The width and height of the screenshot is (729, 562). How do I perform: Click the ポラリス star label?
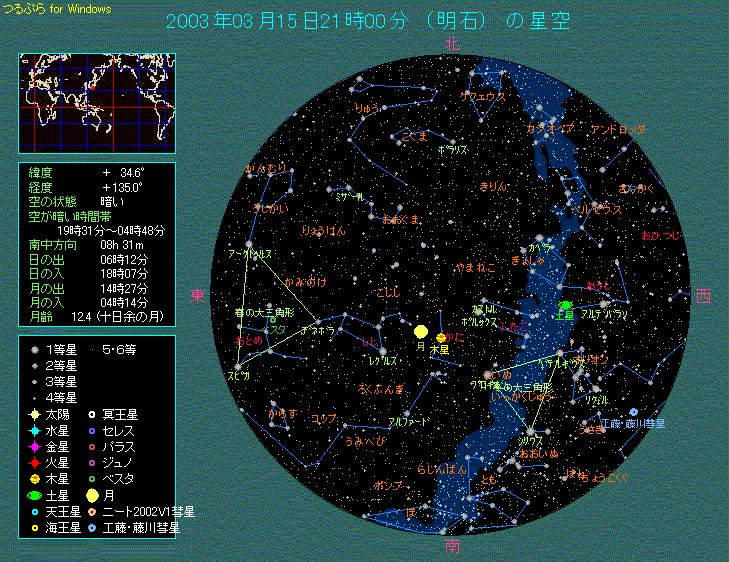point(454,149)
